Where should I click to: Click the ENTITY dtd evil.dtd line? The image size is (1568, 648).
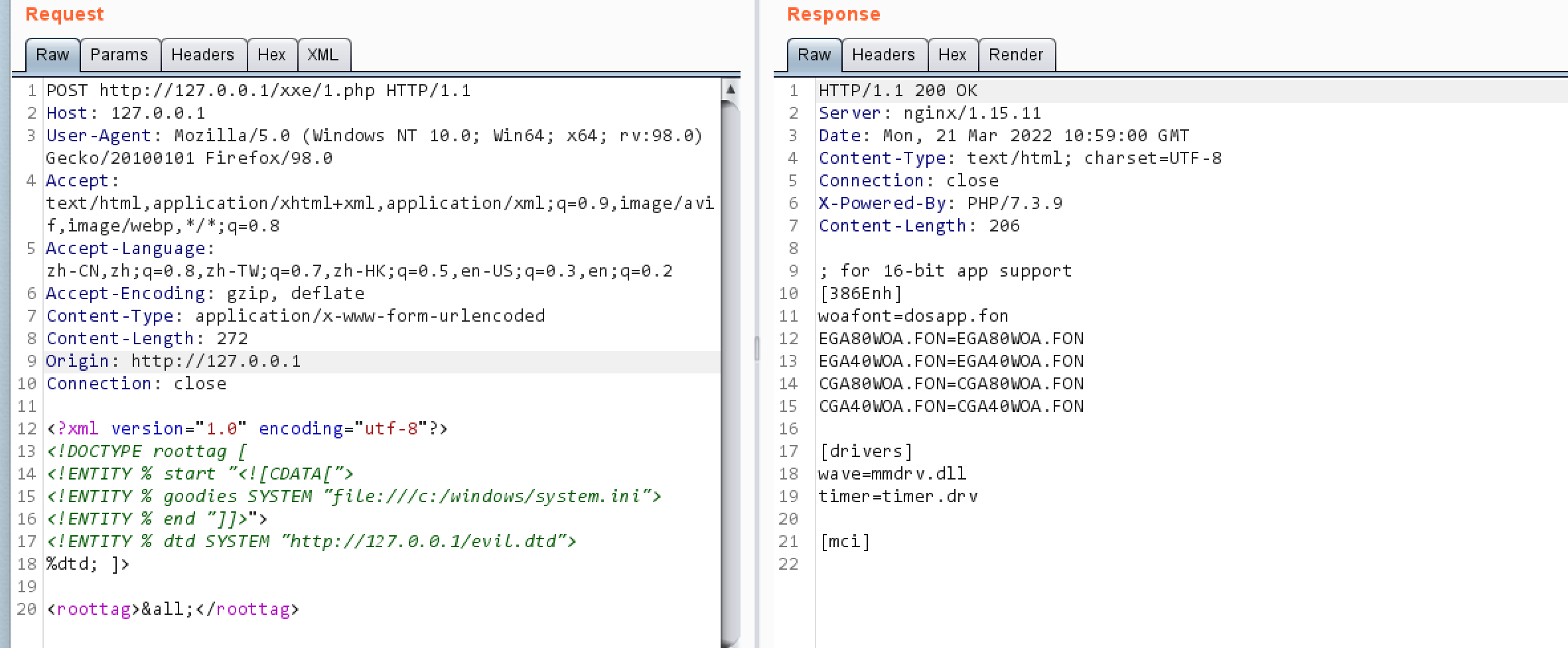tap(311, 542)
